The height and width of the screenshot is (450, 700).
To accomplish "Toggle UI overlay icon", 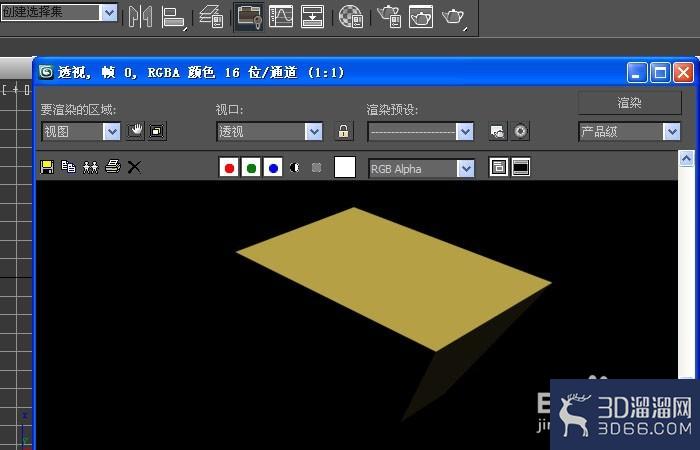I will coord(498,167).
